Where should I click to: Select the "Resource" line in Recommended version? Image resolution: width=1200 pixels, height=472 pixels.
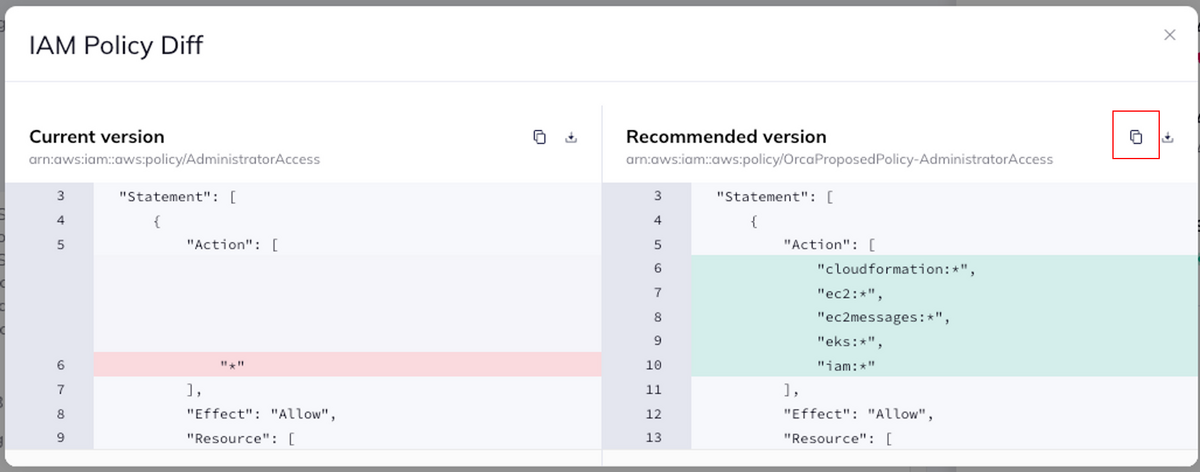(837, 437)
